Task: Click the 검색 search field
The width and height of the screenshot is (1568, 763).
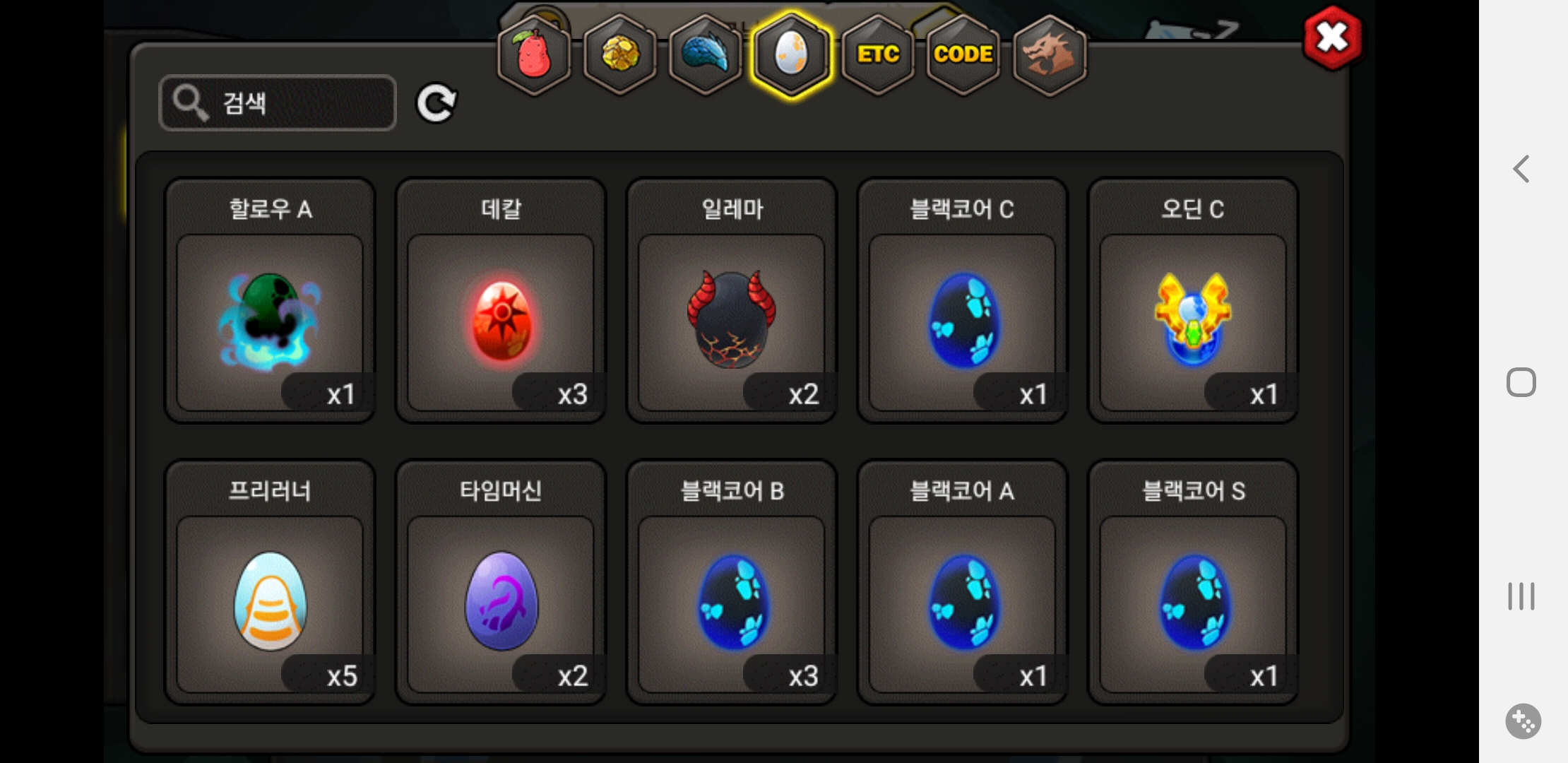Action: click(278, 103)
